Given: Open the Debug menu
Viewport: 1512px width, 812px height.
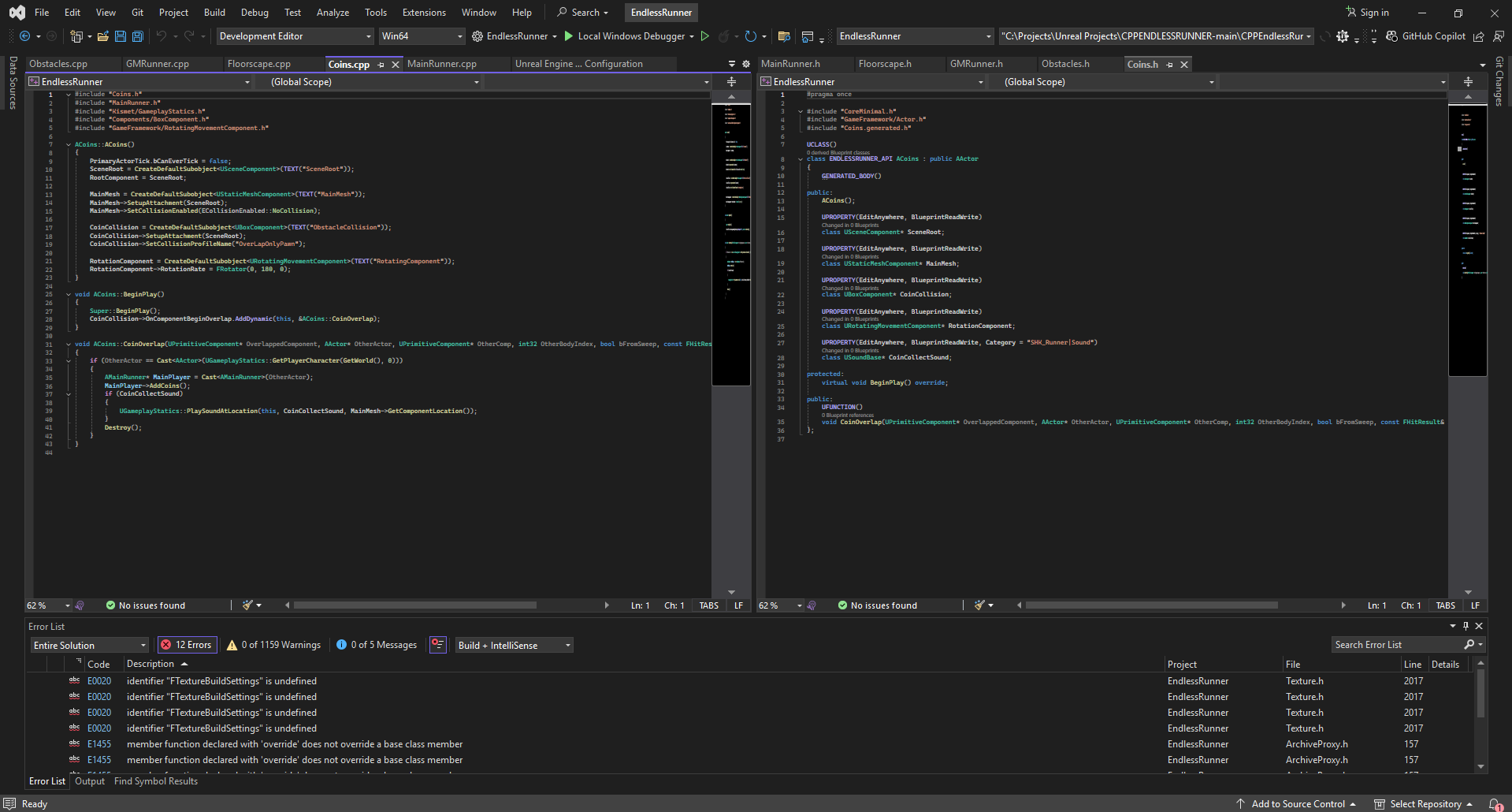Looking at the screenshot, I should point(254,13).
